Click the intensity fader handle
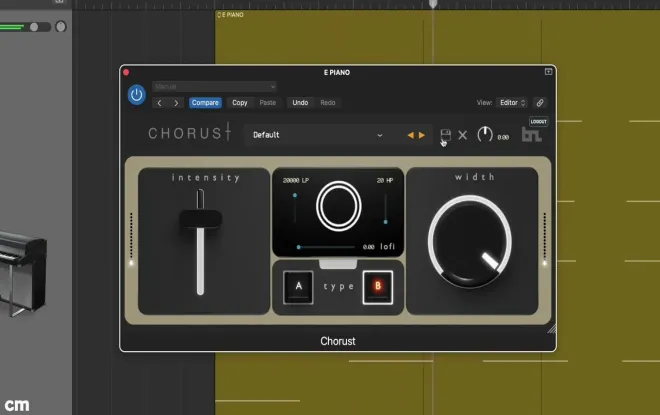The width and height of the screenshot is (660, 415). coord(200,219)
